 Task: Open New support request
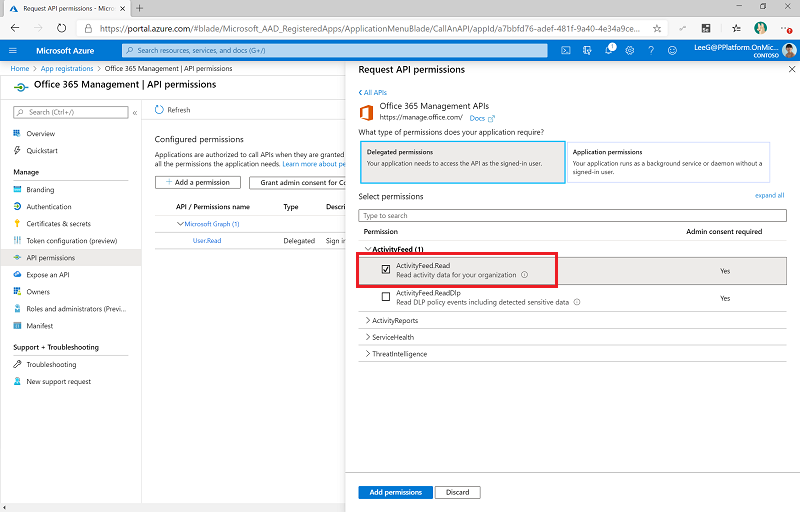pos(58,381)
